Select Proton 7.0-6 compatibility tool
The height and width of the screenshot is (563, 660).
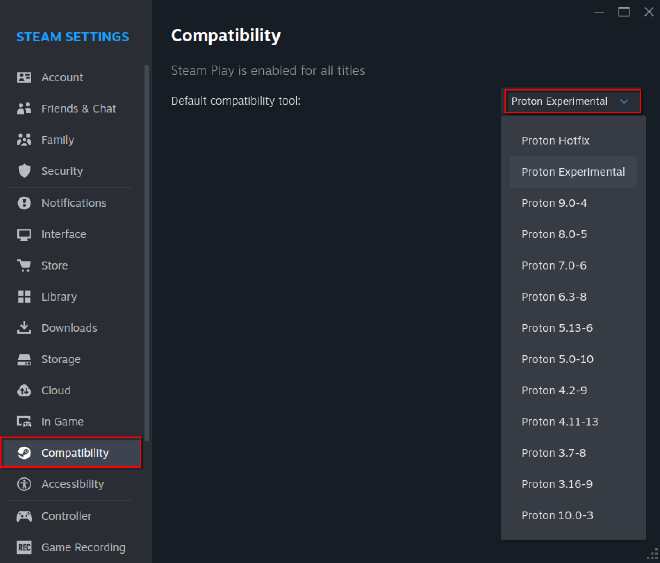click(554, 265)
